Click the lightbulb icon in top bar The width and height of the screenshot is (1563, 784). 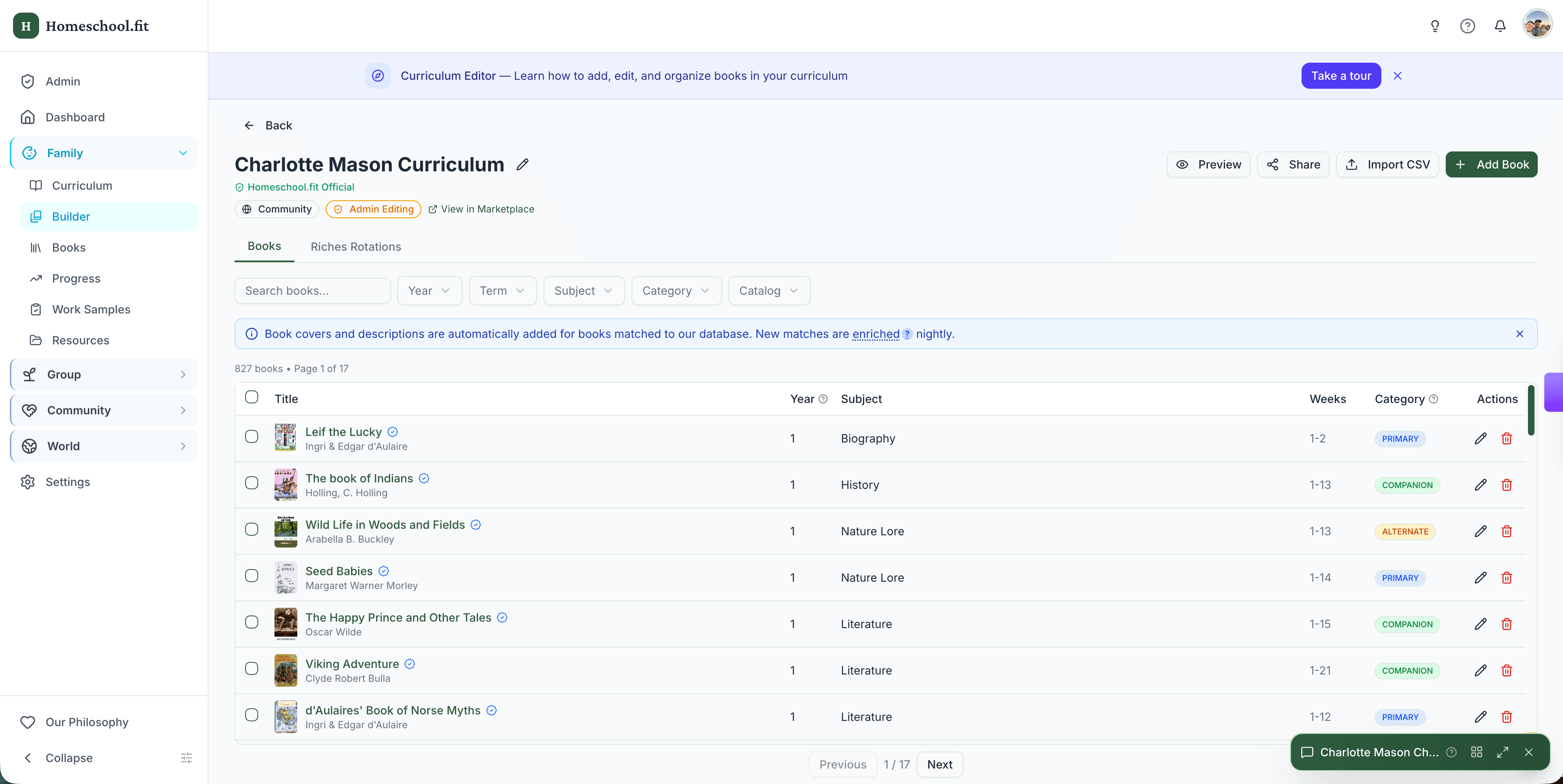(1434, 26)
